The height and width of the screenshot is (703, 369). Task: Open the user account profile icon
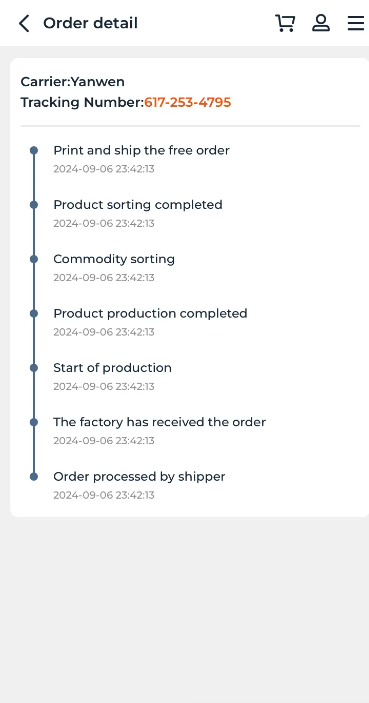321,23
